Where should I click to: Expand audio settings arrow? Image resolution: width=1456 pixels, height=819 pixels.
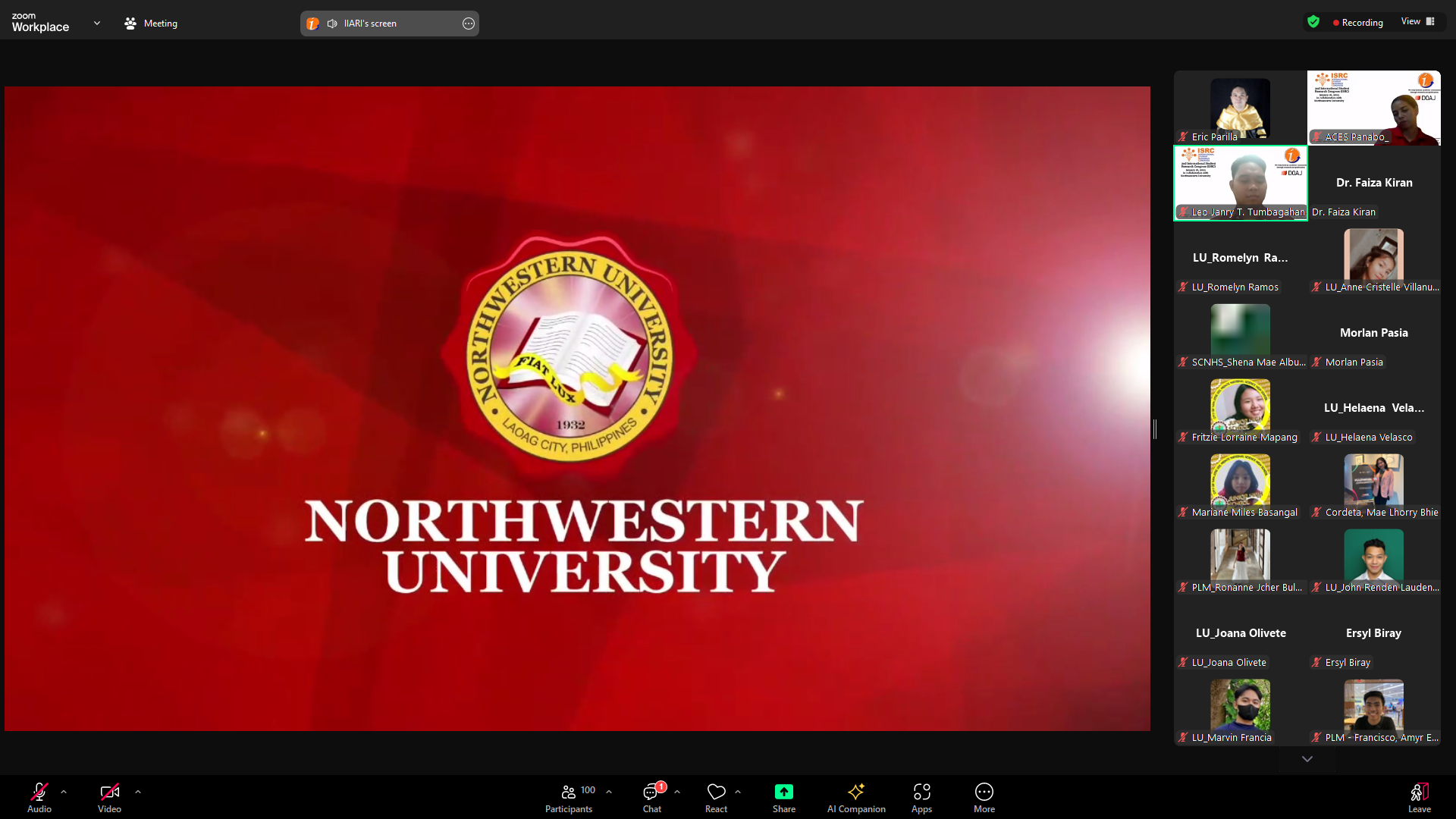pyautogui.click(x=64, y=791)
